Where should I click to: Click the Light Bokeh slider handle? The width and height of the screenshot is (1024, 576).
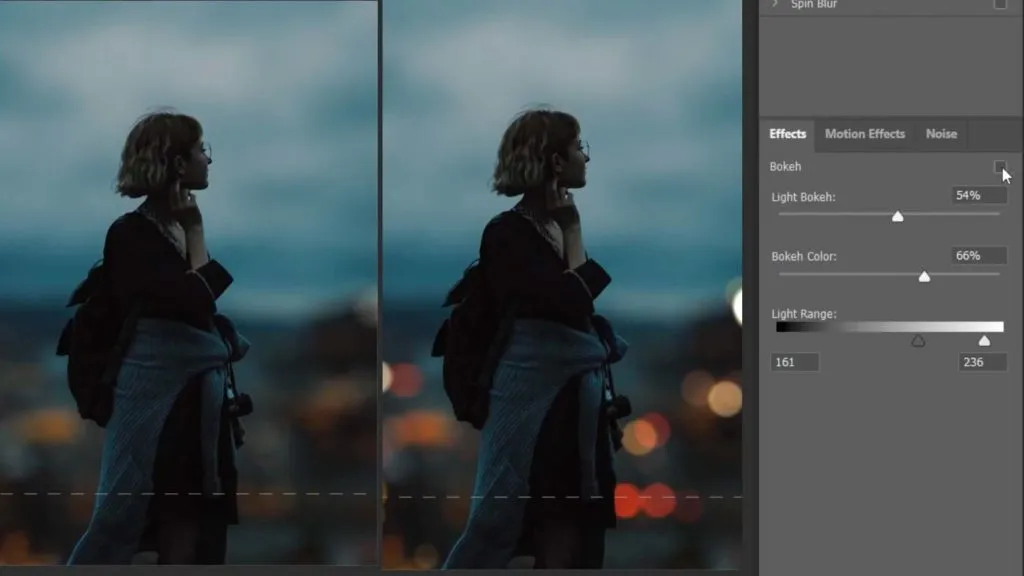(x=897, y=215)
